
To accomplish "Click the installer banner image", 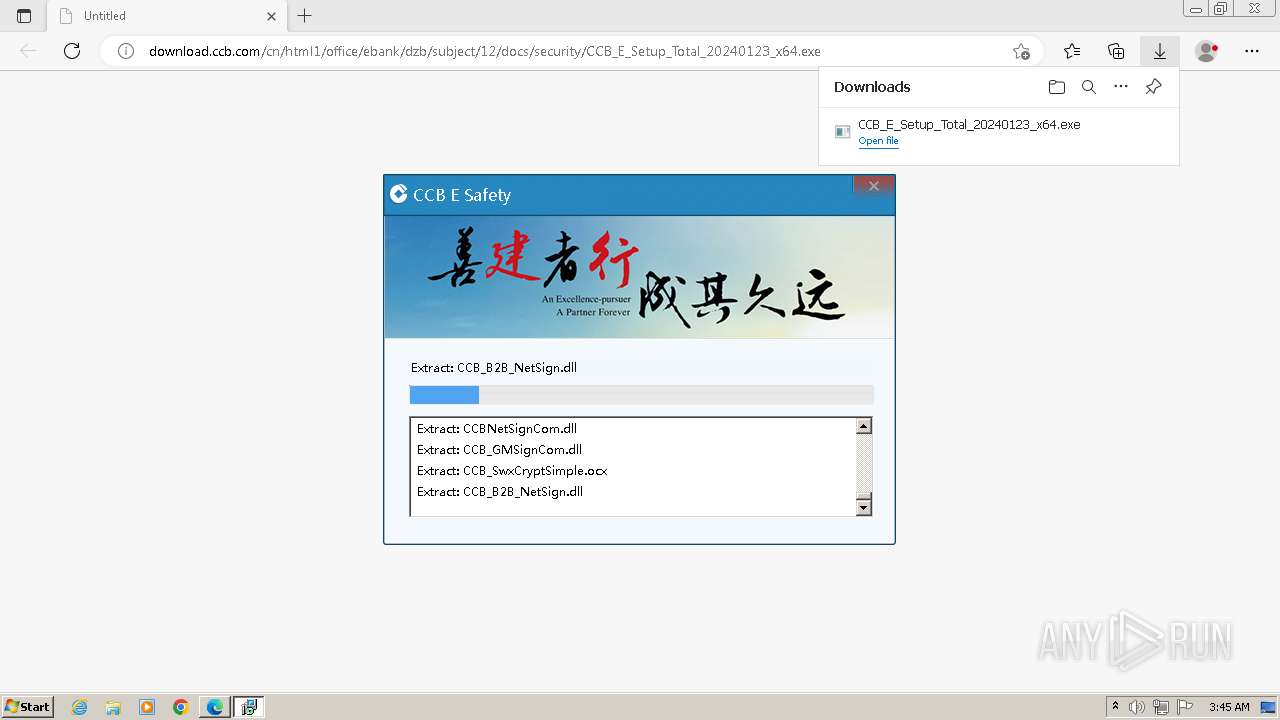I will point(639,277).
